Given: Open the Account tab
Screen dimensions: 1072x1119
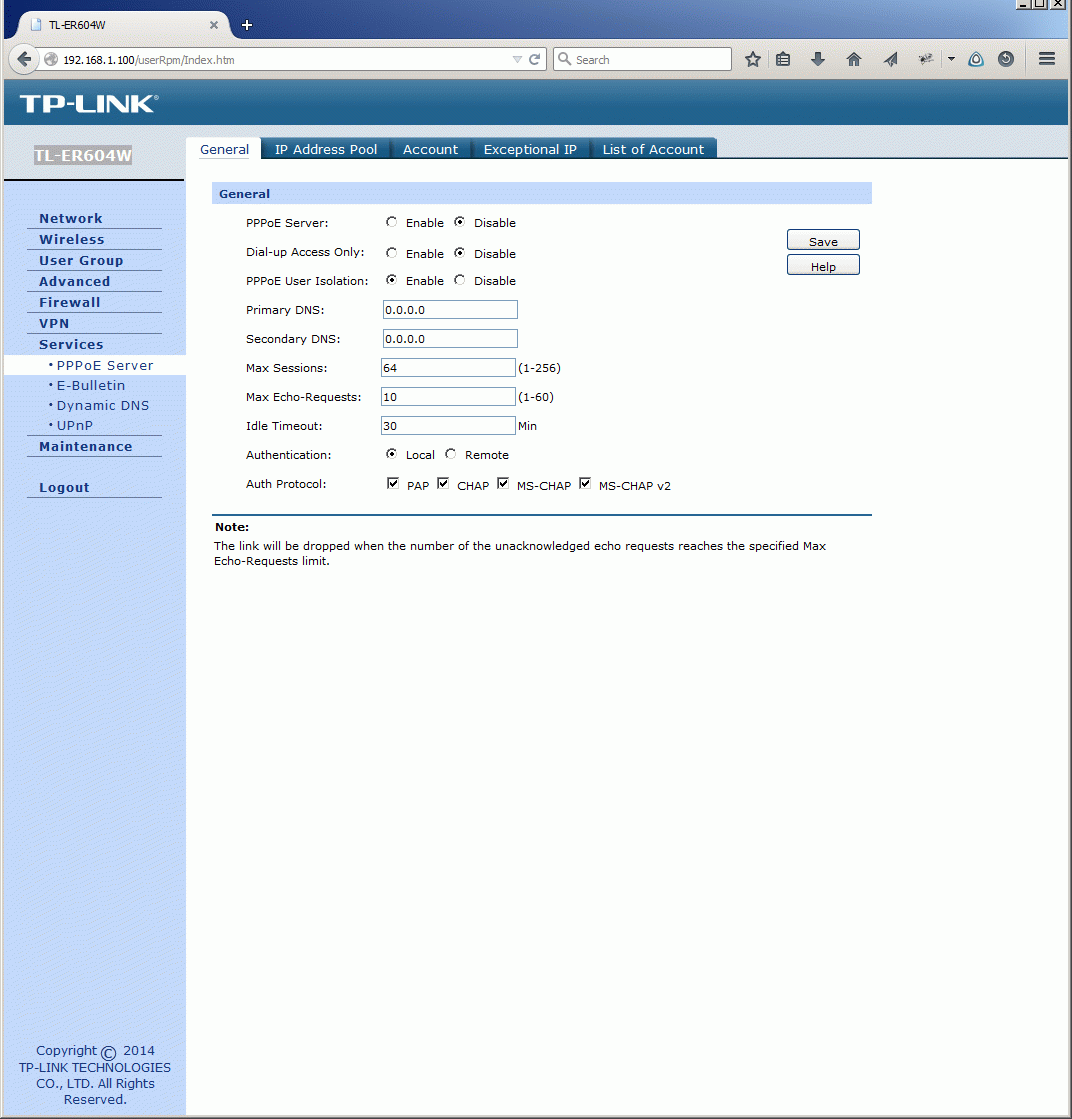Looking at the screenshot, I should (x=430, y=149).
